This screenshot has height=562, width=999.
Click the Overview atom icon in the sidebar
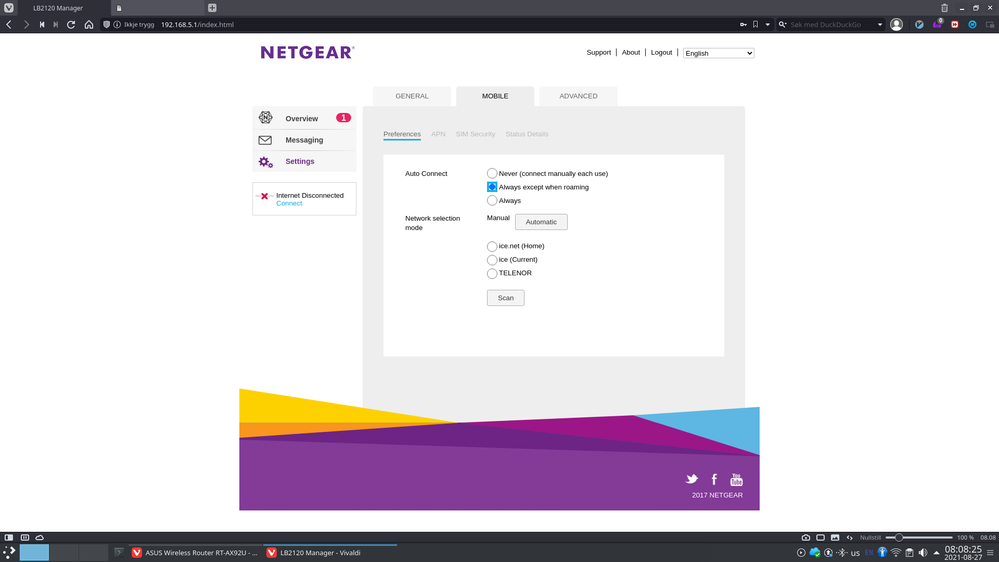[x=265, y=118]
